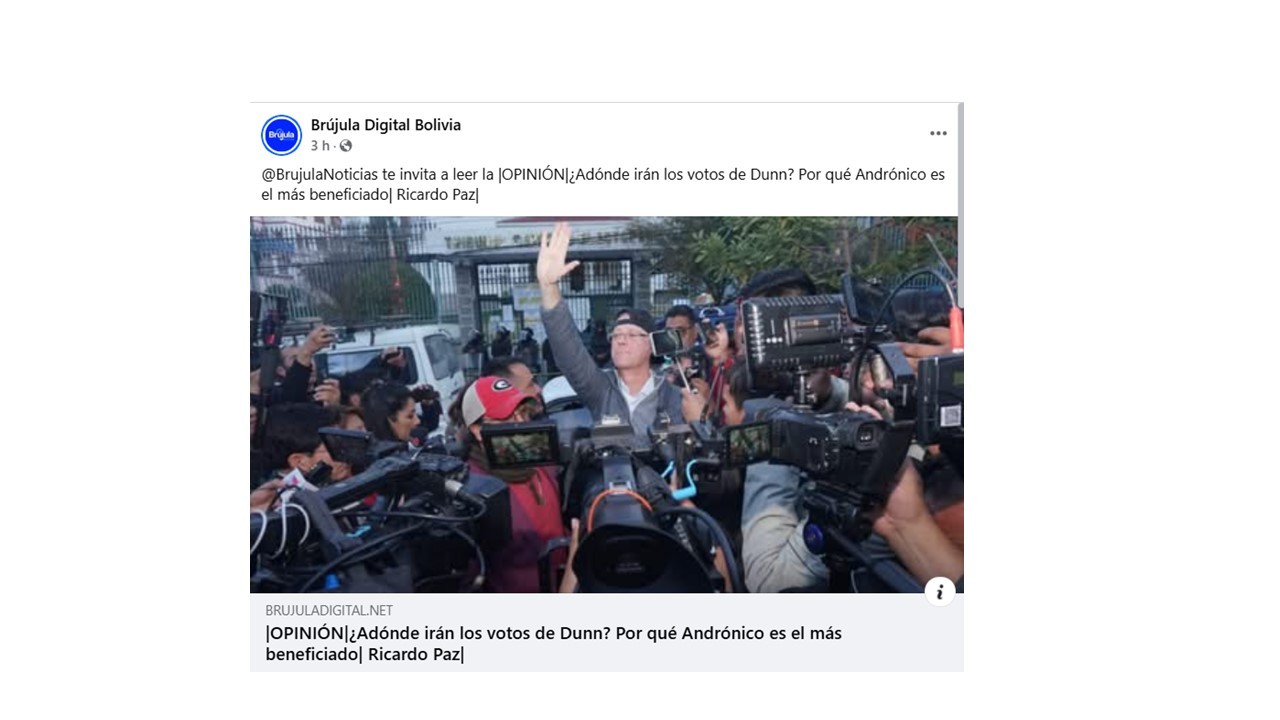Click the vertical scrollbar beside the post
Image resolution: width=1280 pixels, height=720 pixels.
click(960, 160)
